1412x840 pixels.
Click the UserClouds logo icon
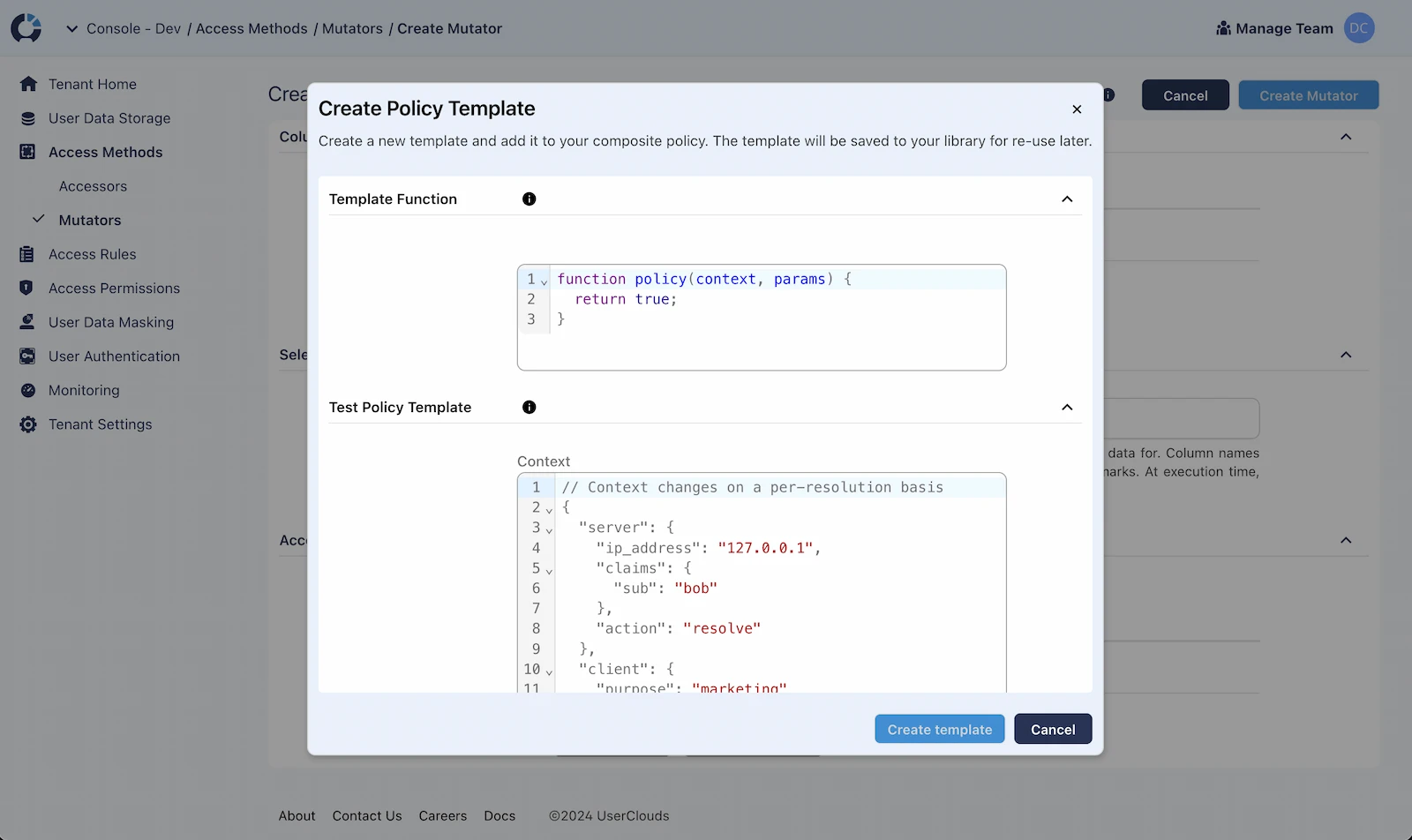coord(26,28)
